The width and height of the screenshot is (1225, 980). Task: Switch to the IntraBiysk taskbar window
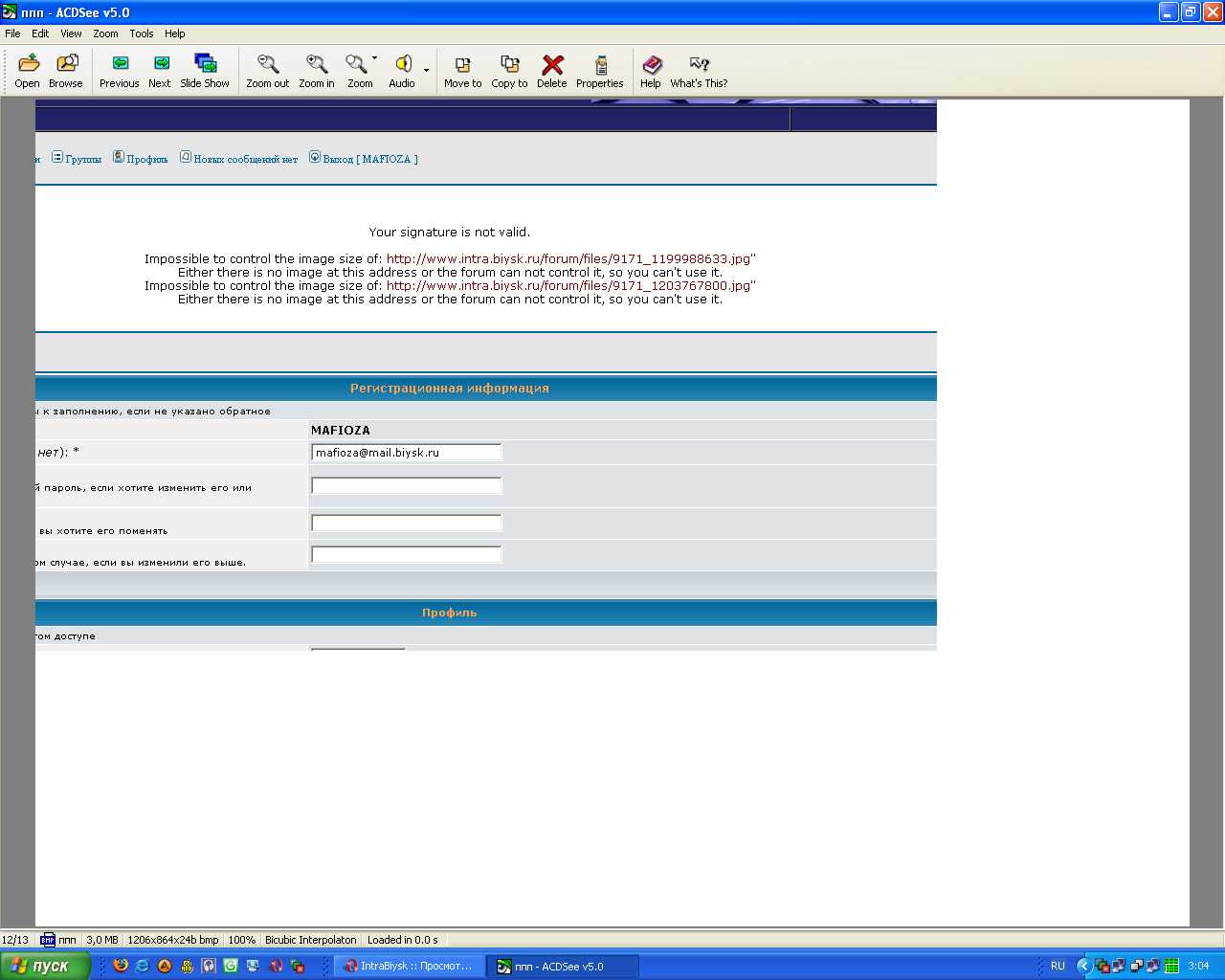[410, 967]
